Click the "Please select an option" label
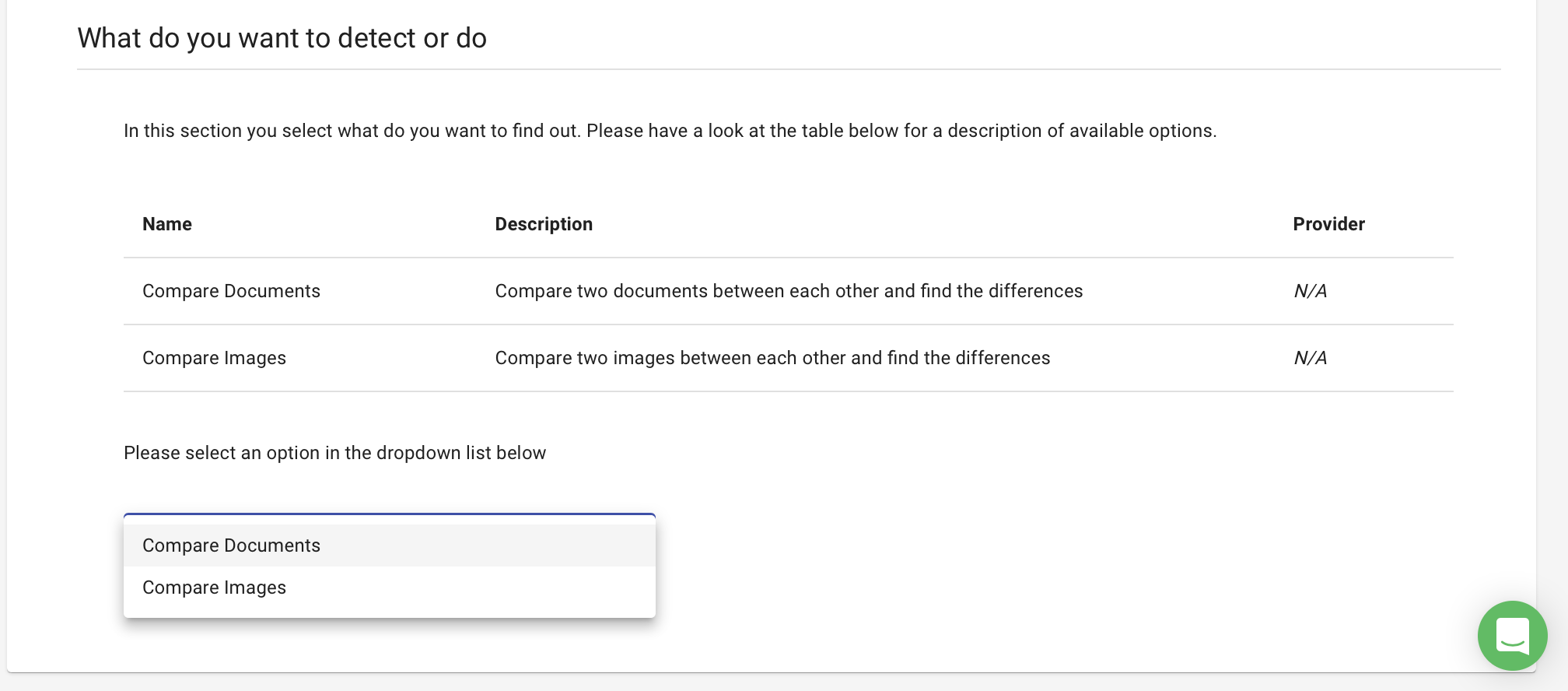This screenshot has width=1568, height=691. [334, 453]
